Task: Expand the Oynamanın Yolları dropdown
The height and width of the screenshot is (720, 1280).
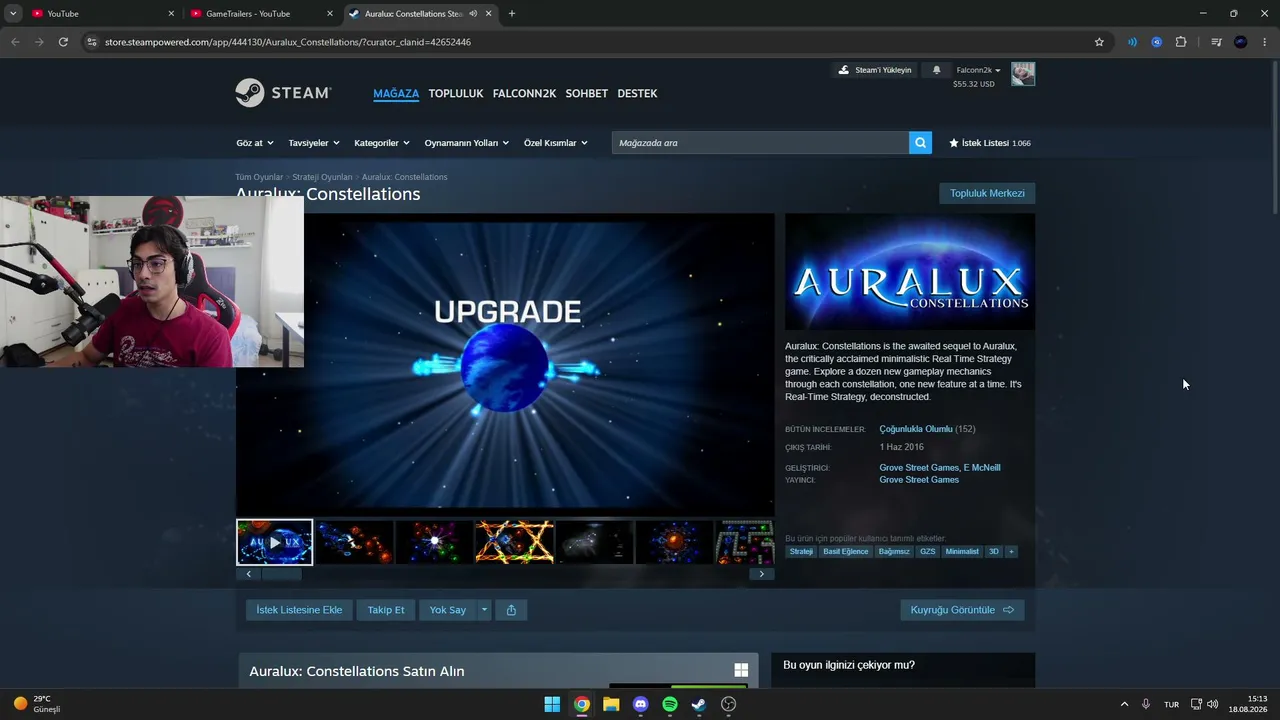Action: coord(467,143)
